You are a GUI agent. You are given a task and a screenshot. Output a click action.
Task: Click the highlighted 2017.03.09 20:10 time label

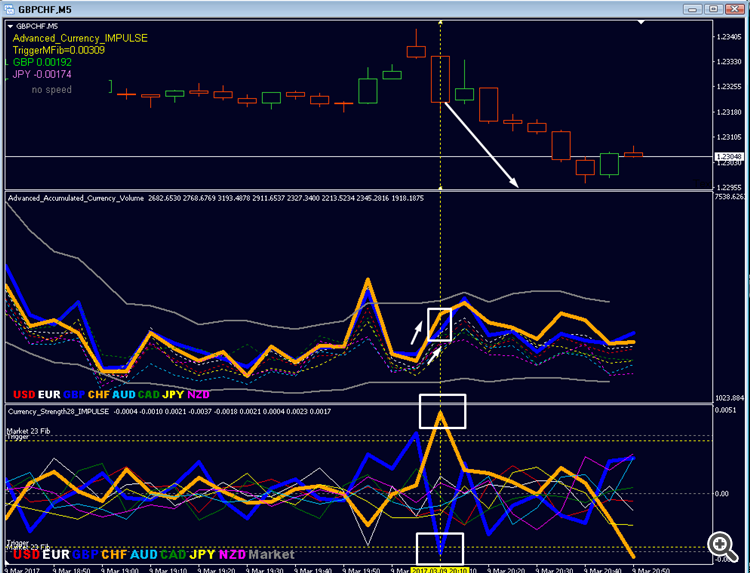(x=440, y=570)
